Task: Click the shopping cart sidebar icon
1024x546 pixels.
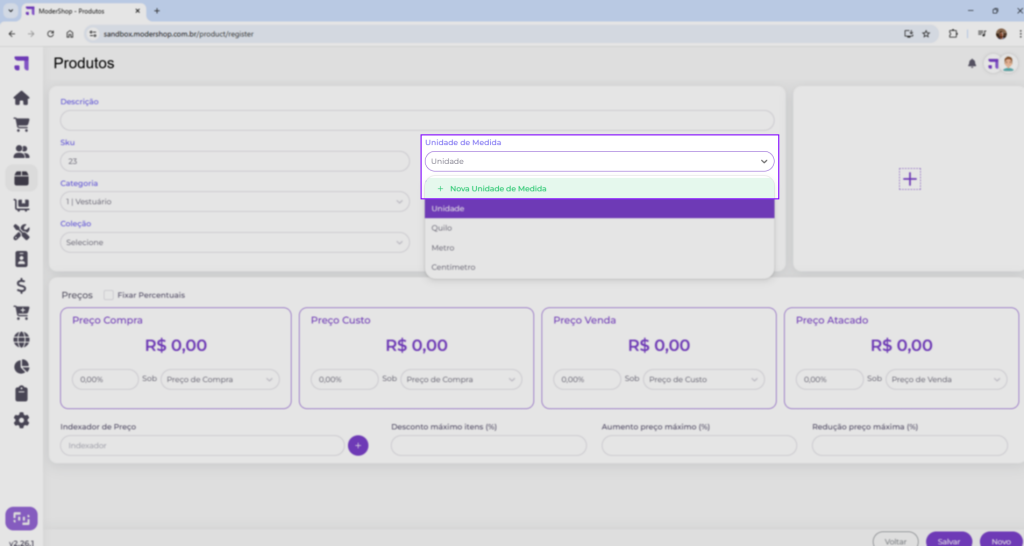Action: click(21, 125)
